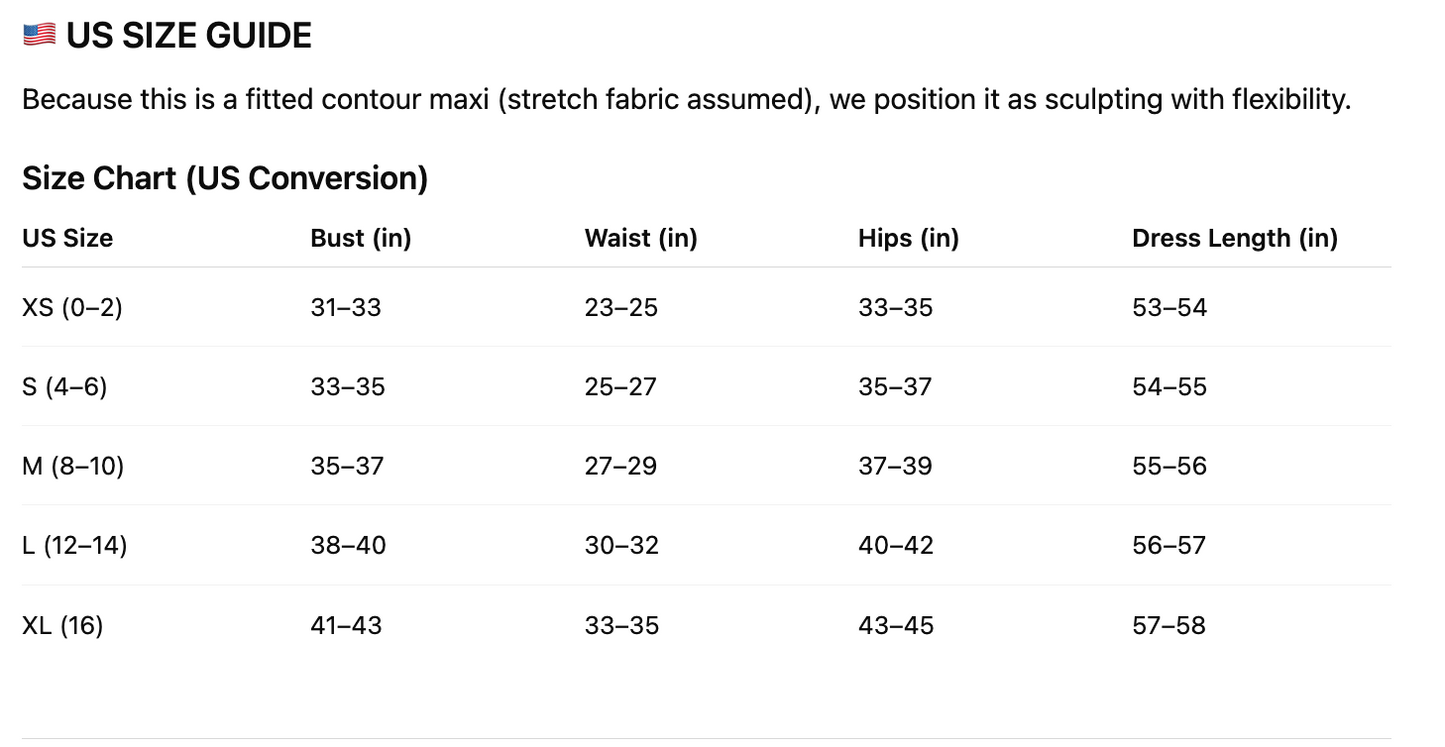Select the Dress Length (in) column header
1445x747 pixels.
click(1234, 238)
